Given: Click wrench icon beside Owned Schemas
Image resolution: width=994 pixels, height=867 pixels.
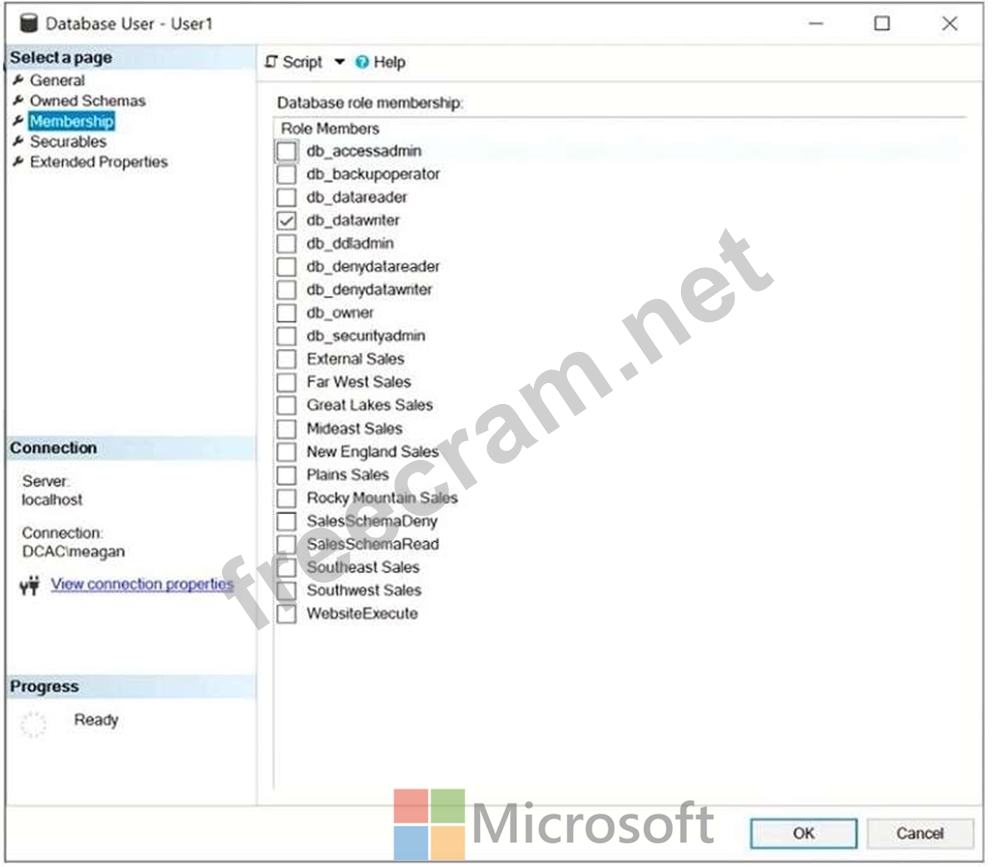Looking at the screenshot, I should click(x=17, y=101).
